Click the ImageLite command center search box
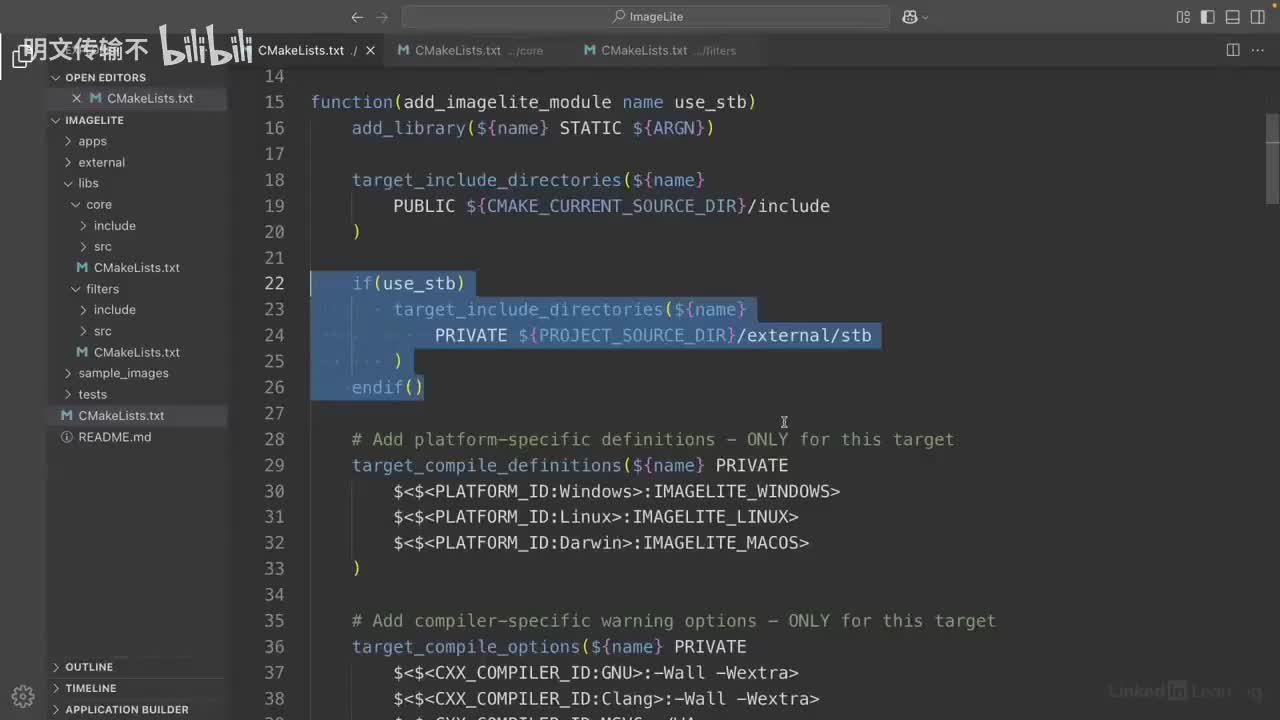This screenshot has height=720, width=1280. [x=646, y=17]
